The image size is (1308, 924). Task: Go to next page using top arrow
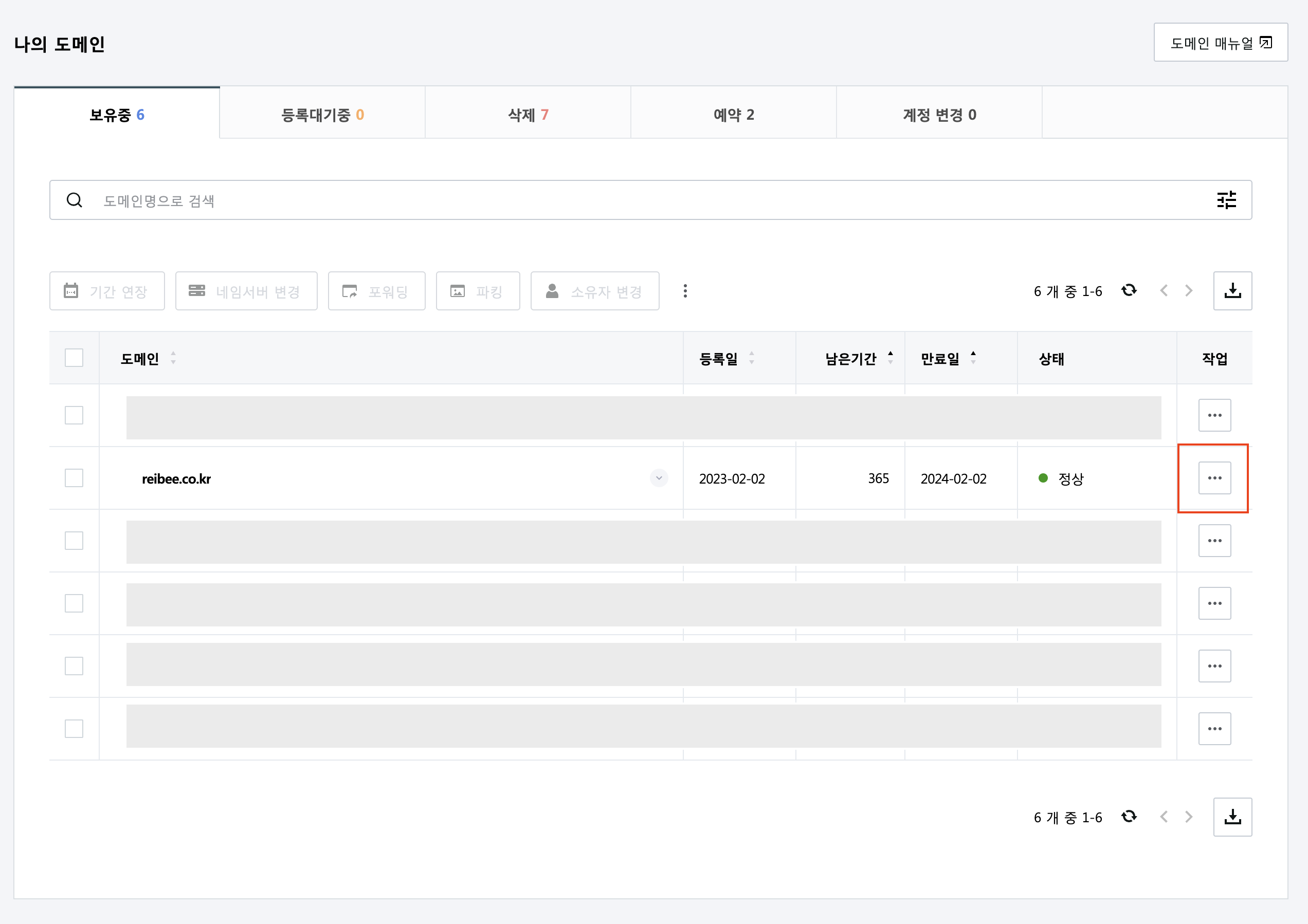[x=1188, y=290]
